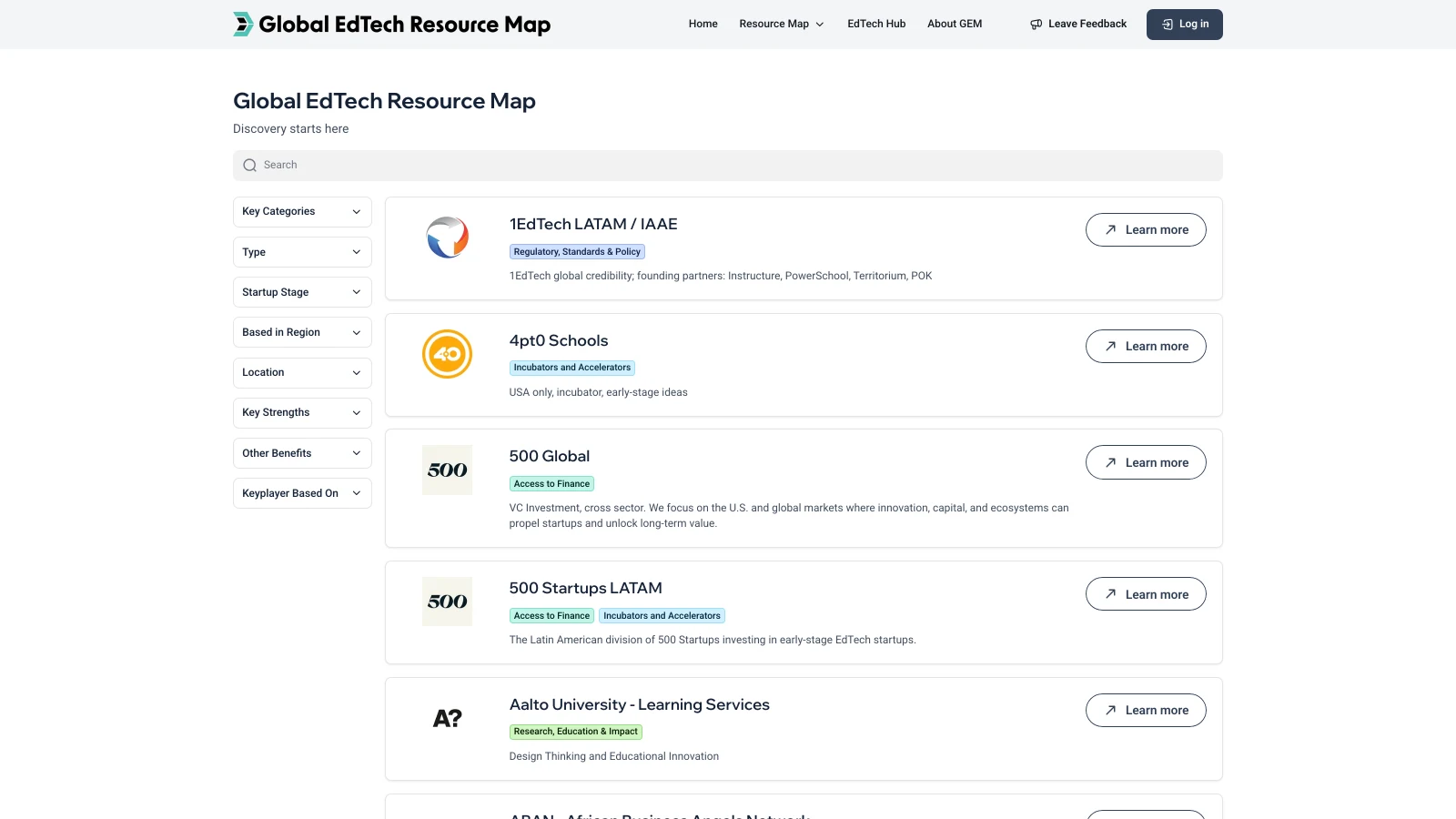The width and height of the screenshot is (1456, 819).
Task: Click the 500 Global logo
Action: pyautogui.click(x=447, y=470)
